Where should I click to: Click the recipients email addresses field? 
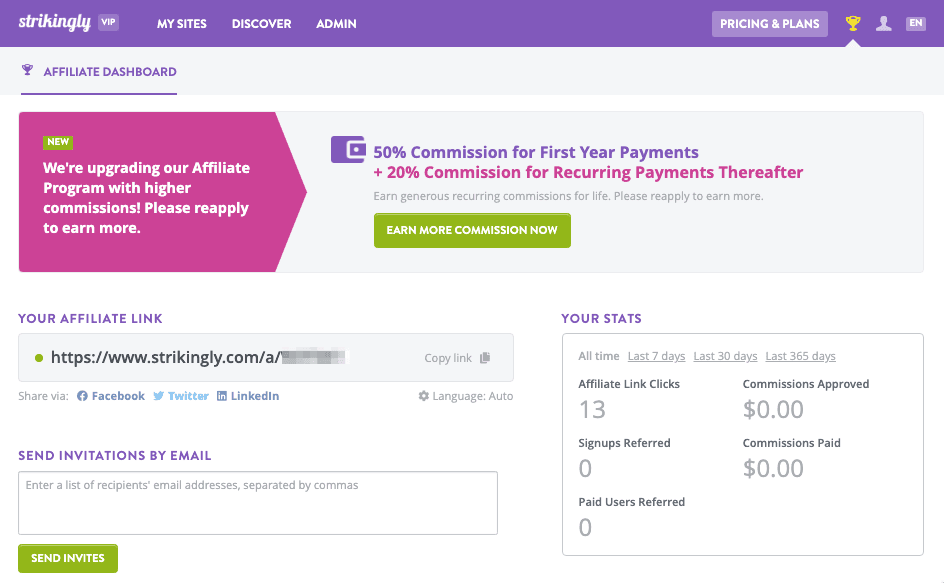tap(257, 502)
